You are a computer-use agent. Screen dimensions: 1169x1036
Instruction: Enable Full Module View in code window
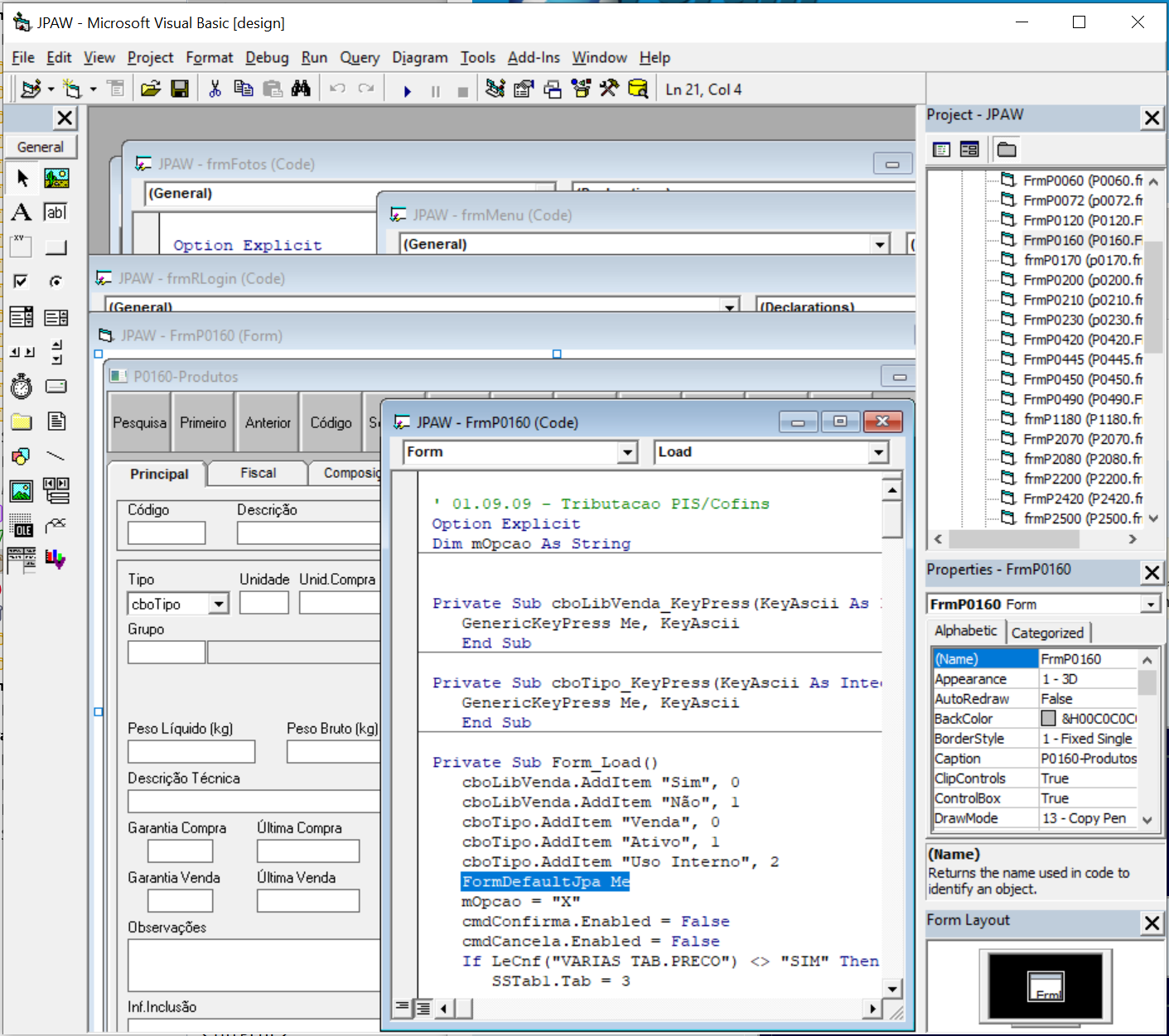[x=423, y=1007]
